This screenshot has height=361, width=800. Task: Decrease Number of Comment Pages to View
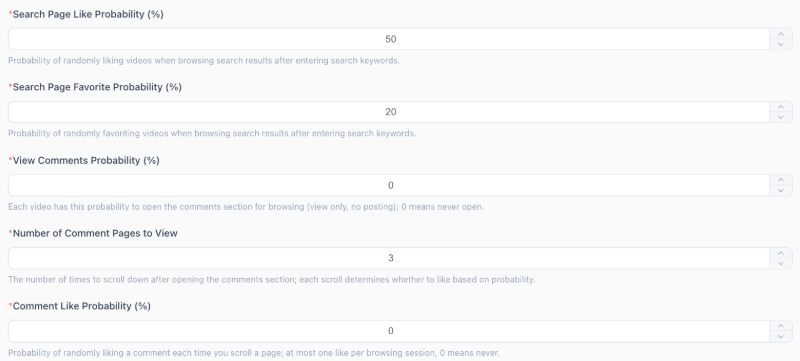pos(781,264)
